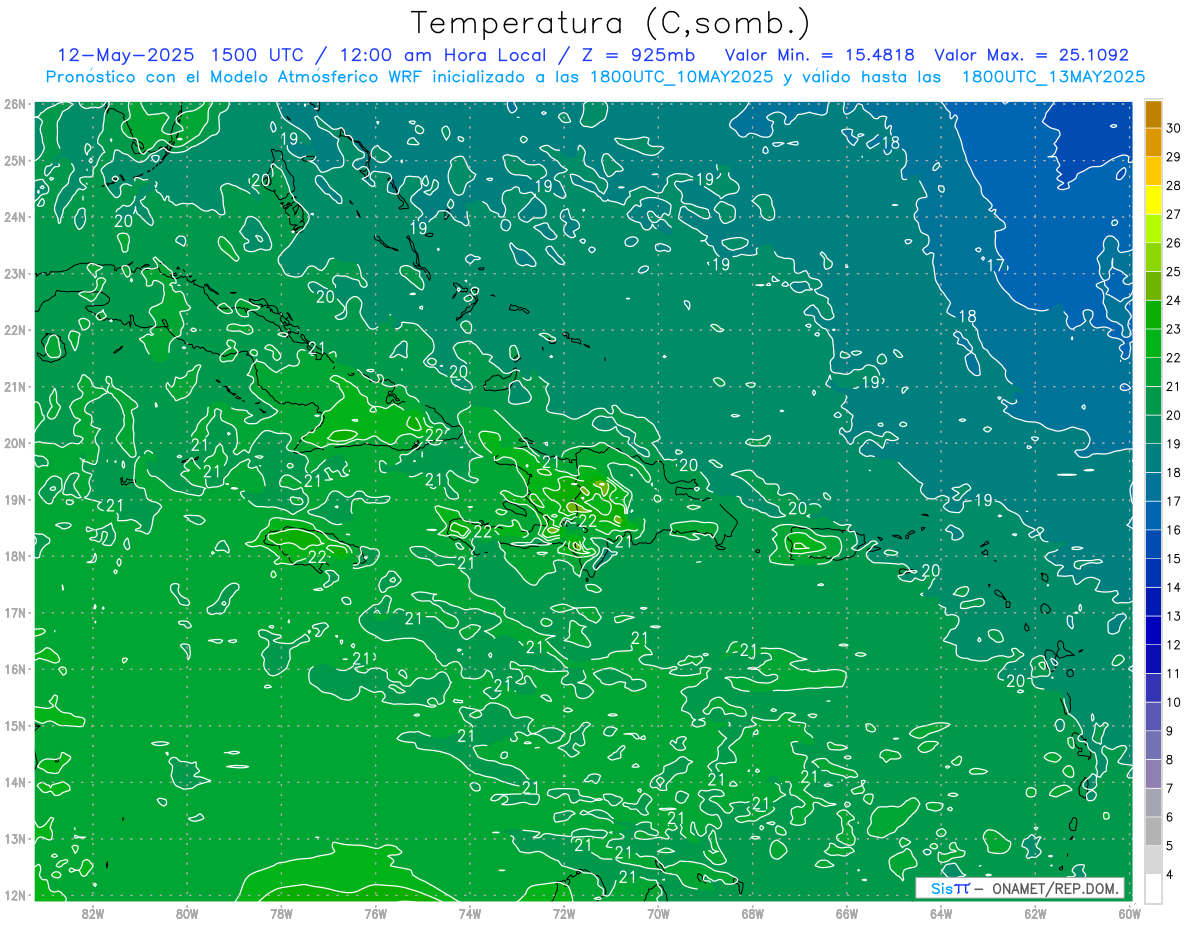Click legend value 10 on the color scale
Viewport: 1200px width, 927px height.
pos(1173,702)
